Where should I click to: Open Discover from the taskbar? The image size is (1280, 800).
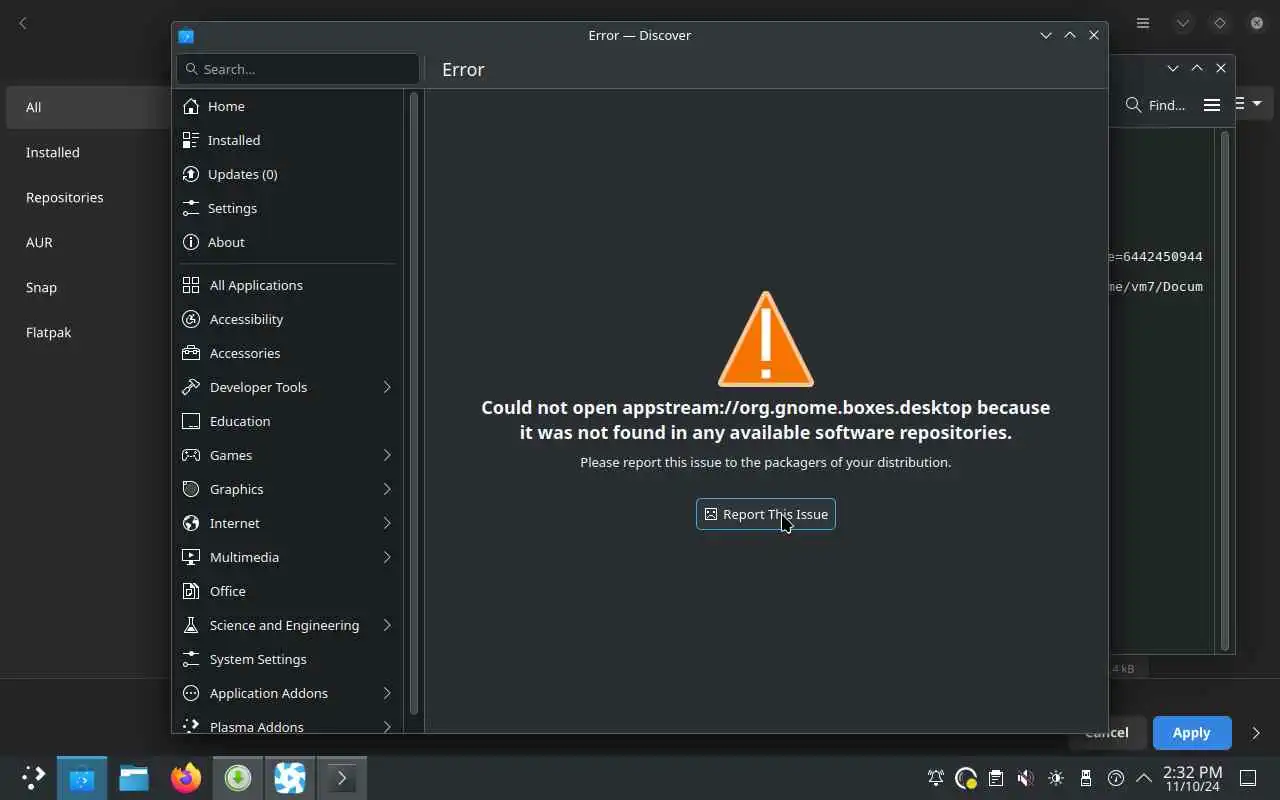[x=82, y=778]
